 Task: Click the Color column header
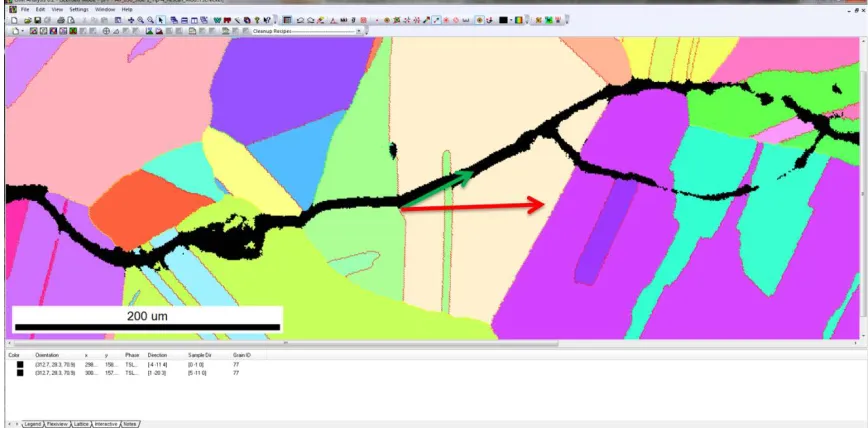point(14,354)
